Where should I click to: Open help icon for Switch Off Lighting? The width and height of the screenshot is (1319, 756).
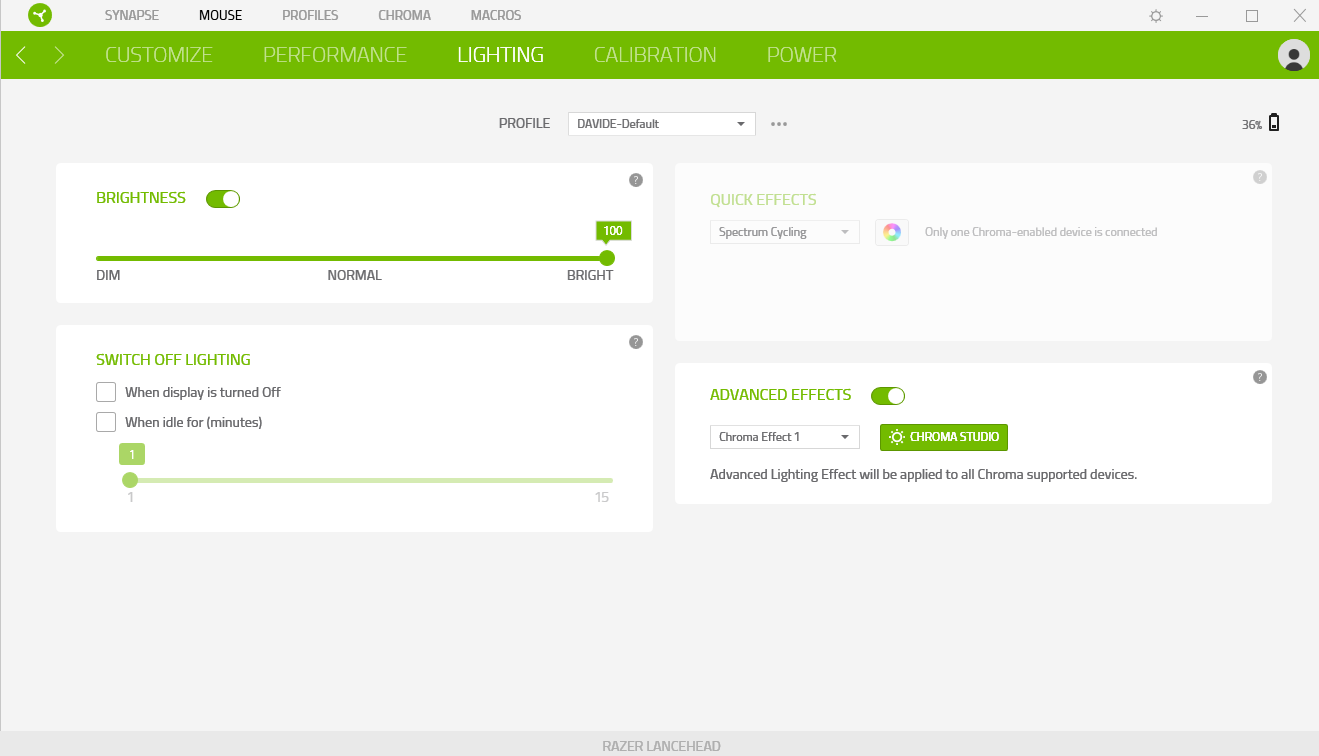636,342
